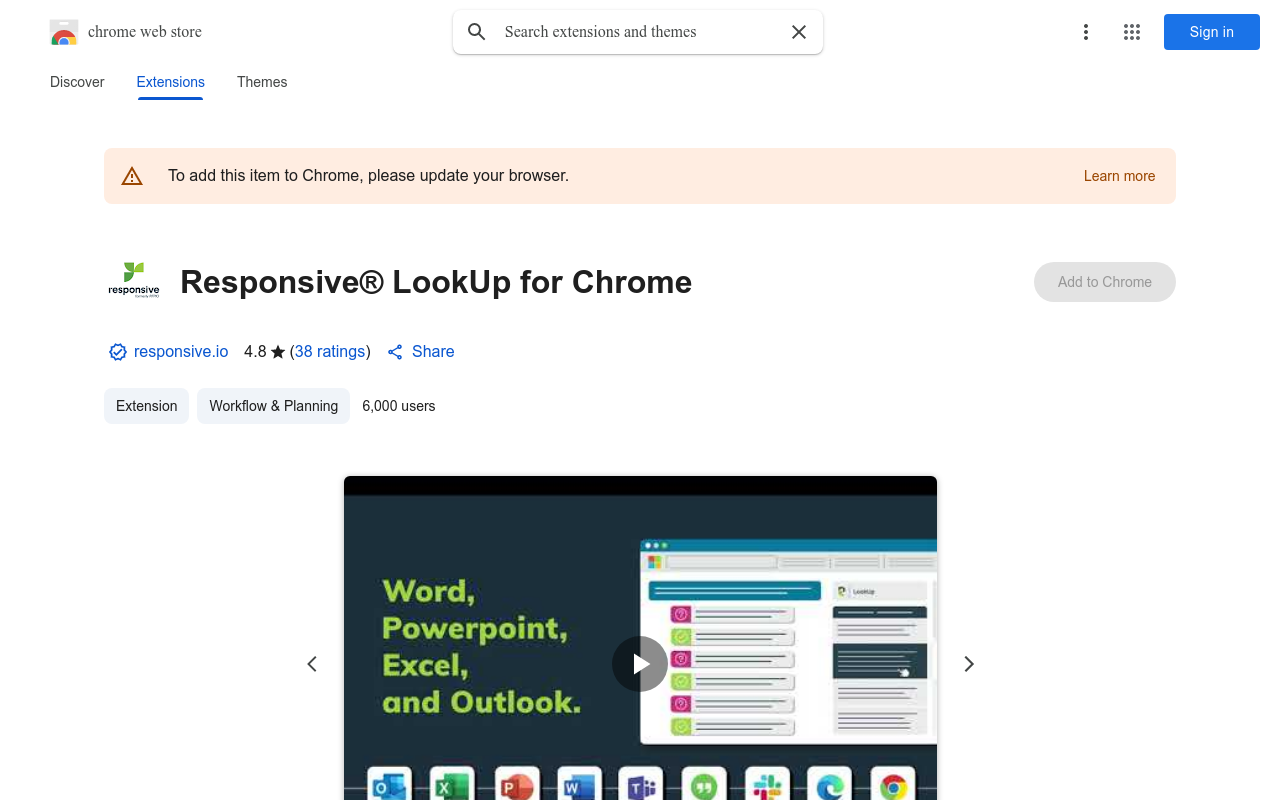This screenshot has width=1280, height=800.
Task: Click the Teams icon in the video preview
Action: 641,785
